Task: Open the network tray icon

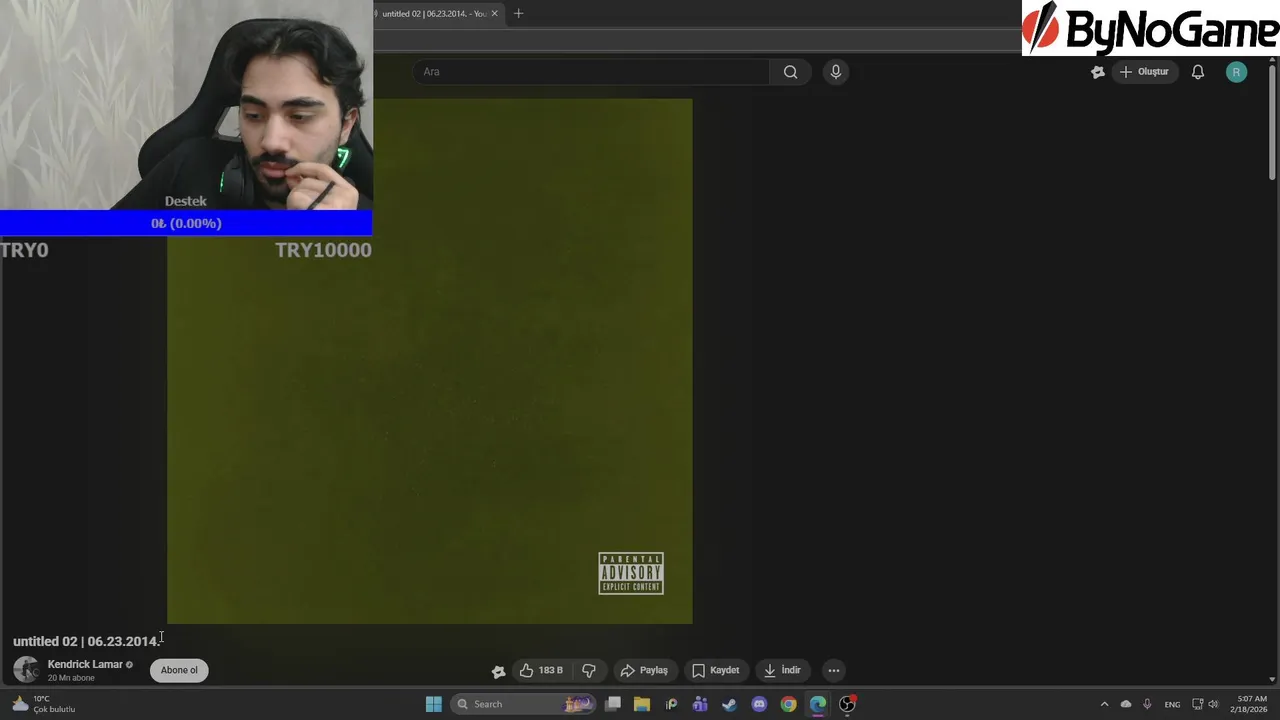Action: tap(1198, 704)
